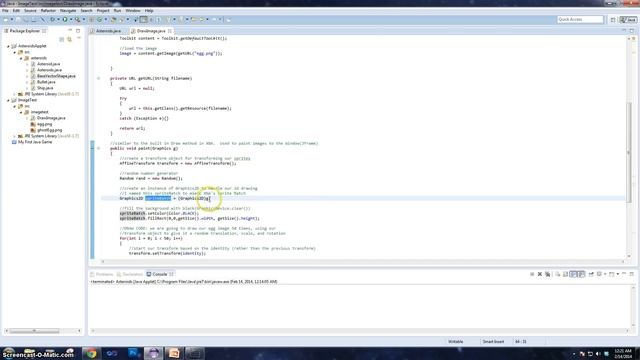
Task: Select My First Java Game project
Action: [x=35, y=142]
